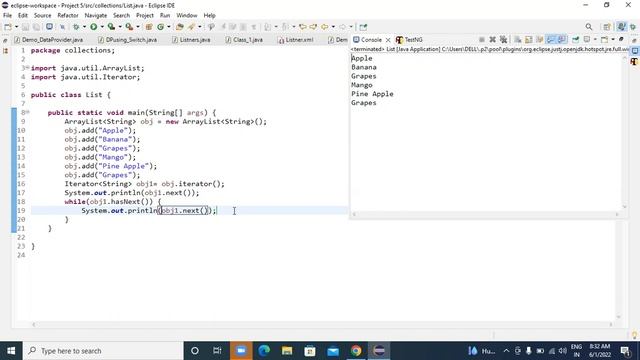Click the Open Perspective icon
This screenshot has width=640, height=360.
(x=607, y=27)
